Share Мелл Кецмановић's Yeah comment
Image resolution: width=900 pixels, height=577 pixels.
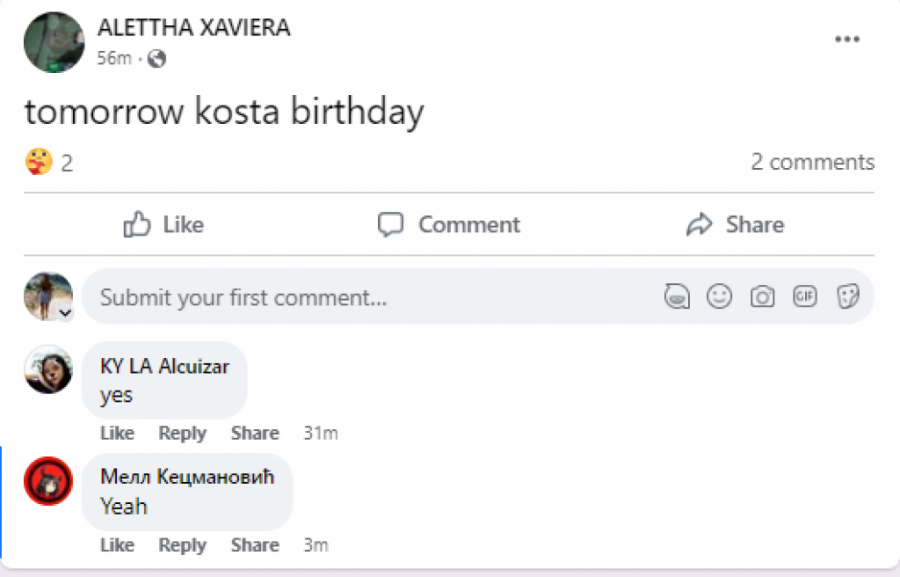(x=254, y=545)
